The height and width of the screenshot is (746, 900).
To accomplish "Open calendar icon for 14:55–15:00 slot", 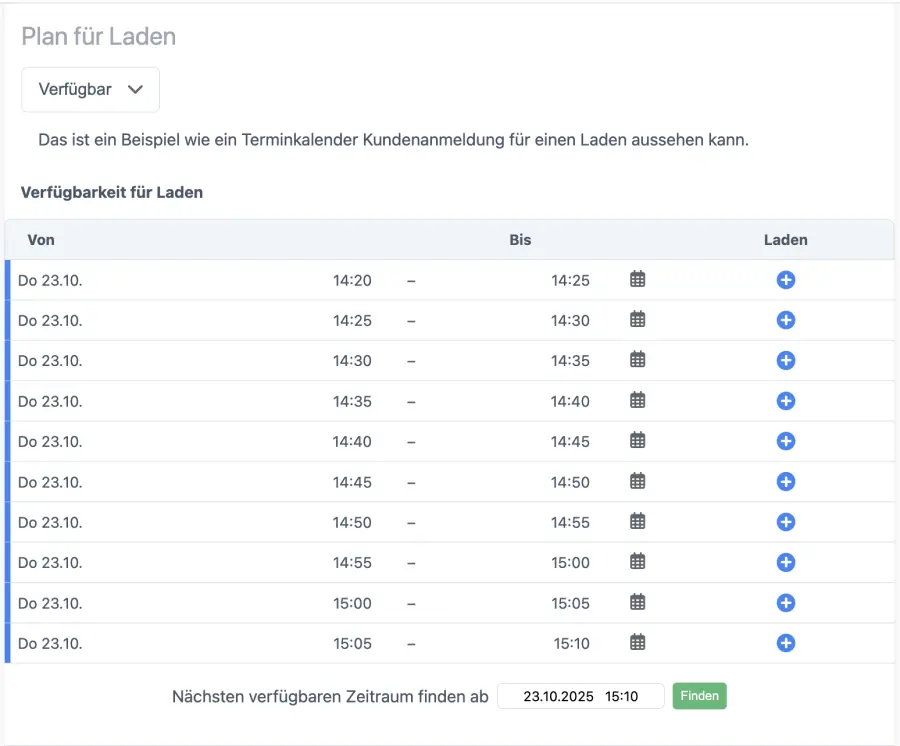I will [x=638, y=562].
